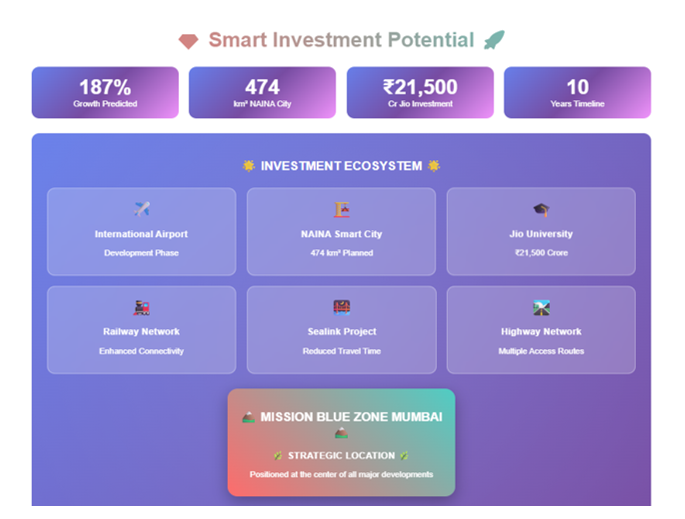
Task: Click the rocket icon after Potential
Action: (494, 40)
